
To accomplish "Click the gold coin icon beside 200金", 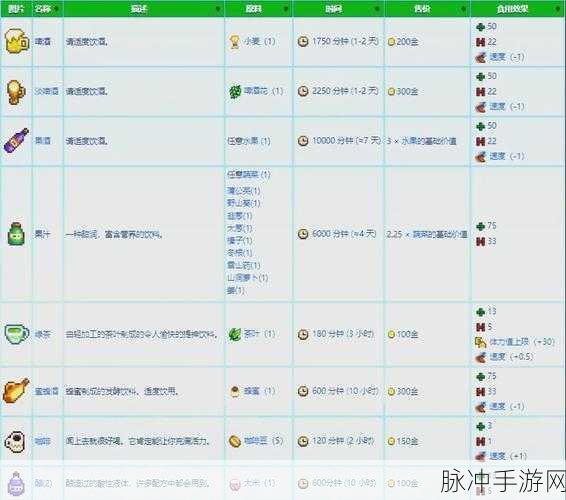I will tap(391, 42).
